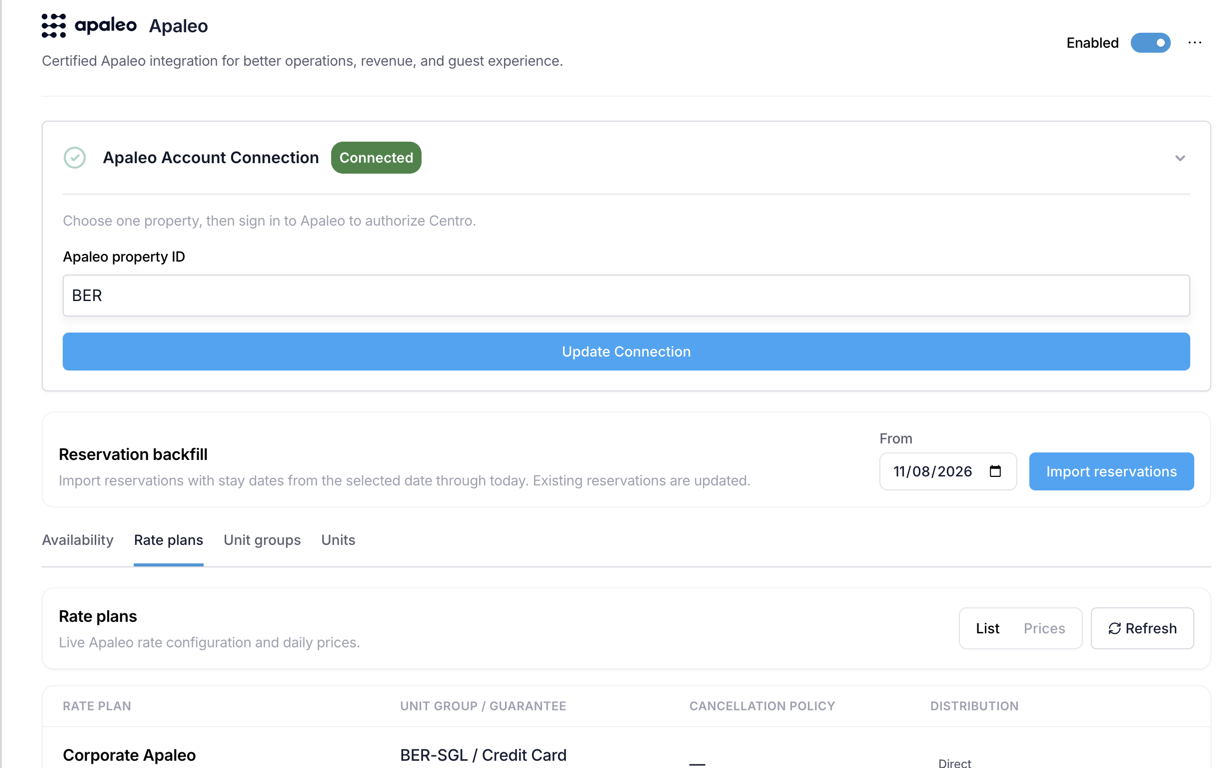Screen dimensions: 1224x768
Task: Focus the Apaleo property ID field
Action: [x=626, y=296]
